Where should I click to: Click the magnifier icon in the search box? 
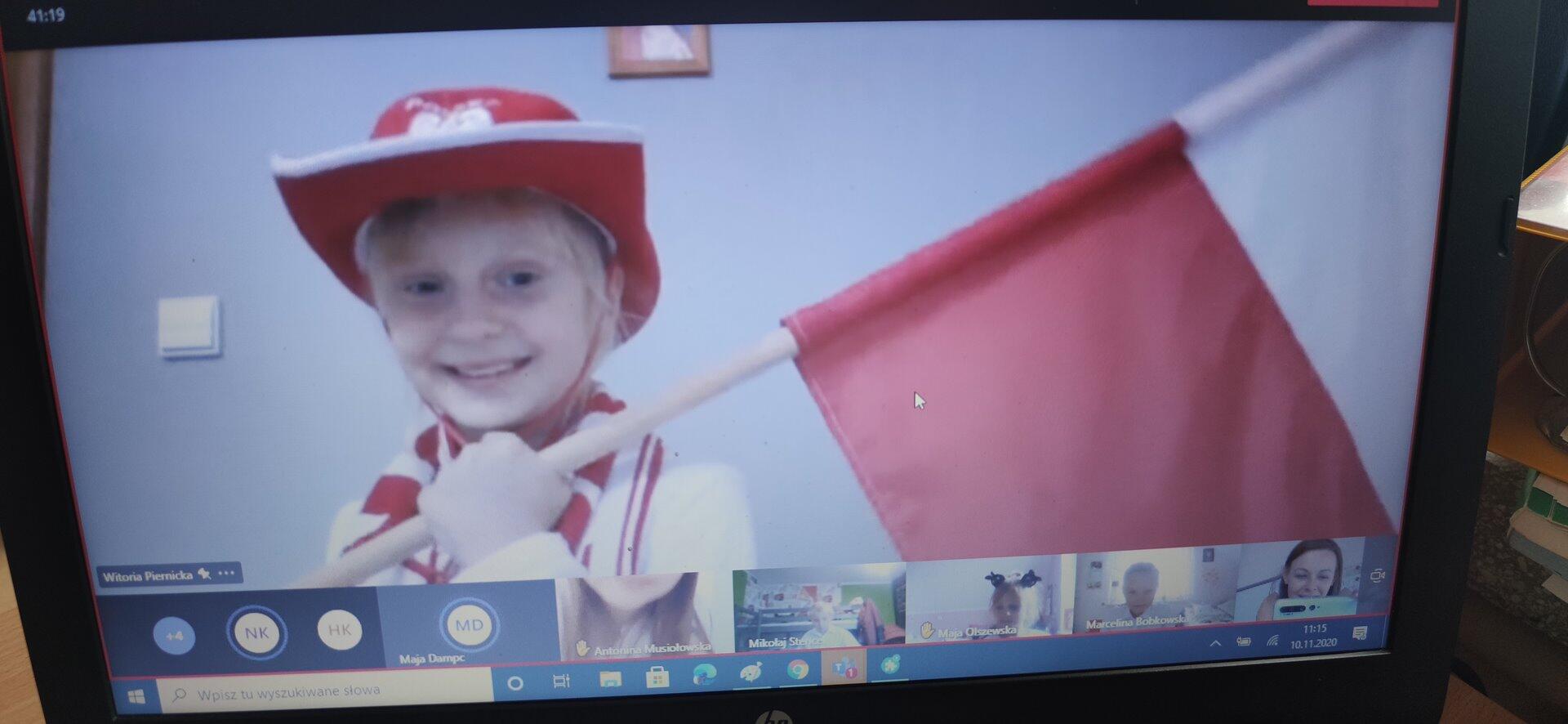178,695
